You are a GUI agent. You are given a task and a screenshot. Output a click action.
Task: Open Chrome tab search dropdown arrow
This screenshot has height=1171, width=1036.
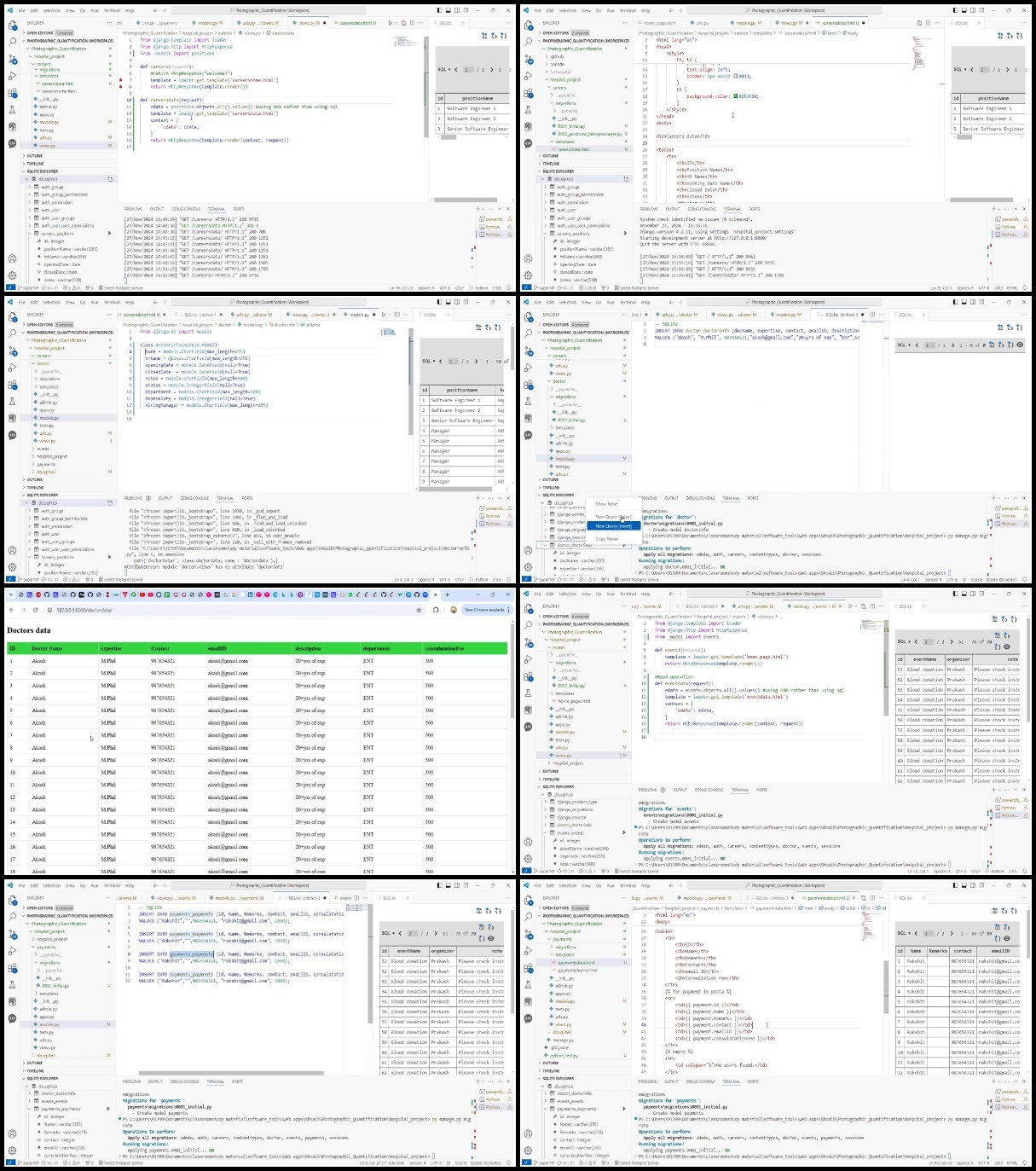[11, 594]
